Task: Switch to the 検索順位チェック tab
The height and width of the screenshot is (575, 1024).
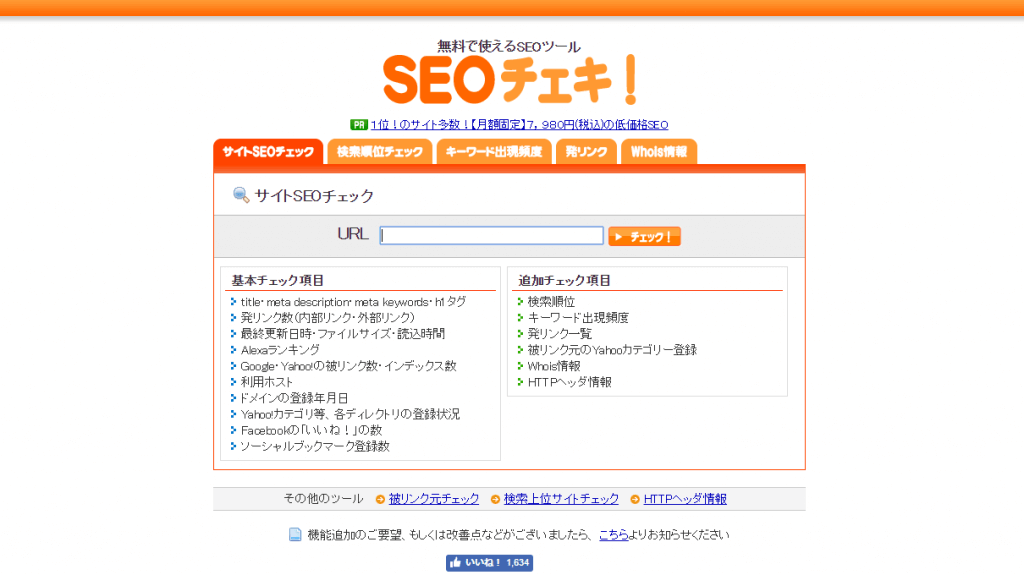Action: click(x=379, y=152)
